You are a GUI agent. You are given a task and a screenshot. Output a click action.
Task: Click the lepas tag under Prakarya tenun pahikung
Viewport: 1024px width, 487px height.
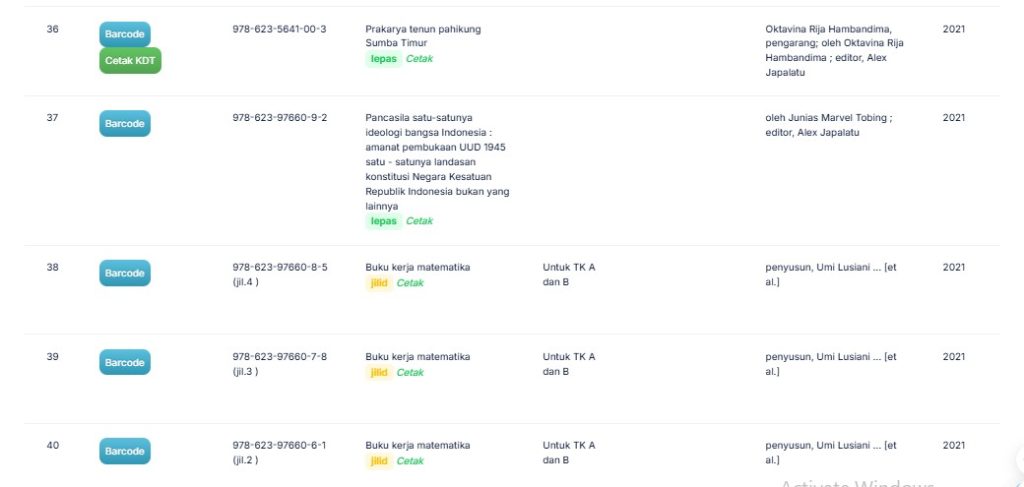click(384, 59)
